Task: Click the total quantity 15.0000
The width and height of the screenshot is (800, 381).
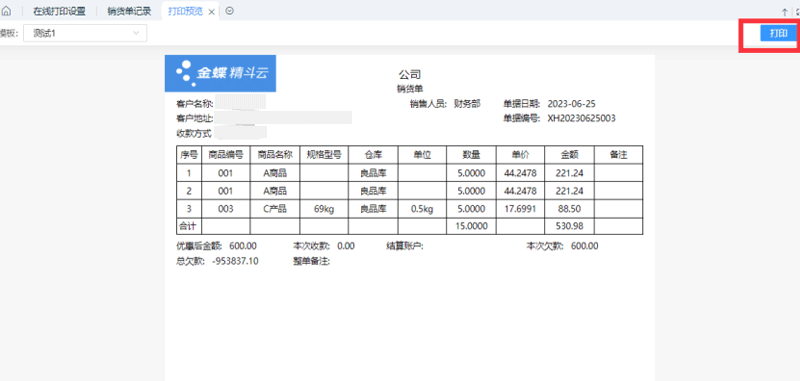Action: [471, 225]
